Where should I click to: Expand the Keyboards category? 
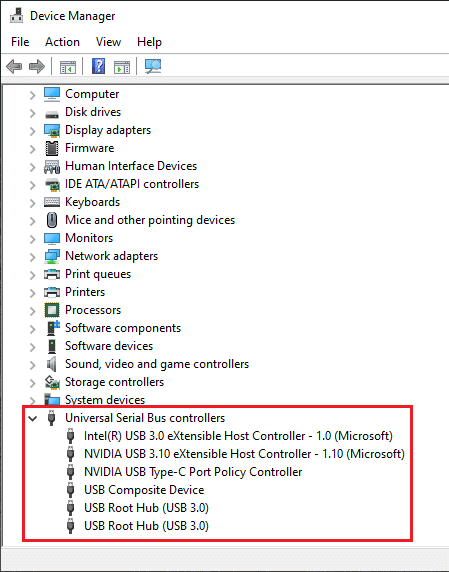pos(32,203)
